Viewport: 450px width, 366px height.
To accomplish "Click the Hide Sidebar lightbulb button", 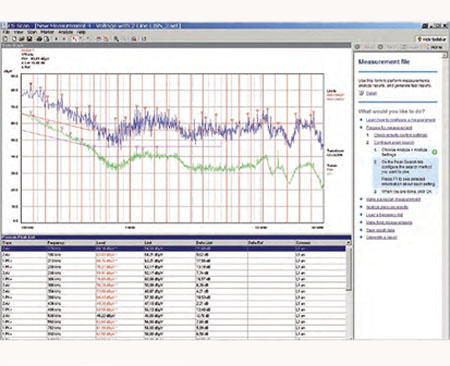I will click(x=432, y=39).
